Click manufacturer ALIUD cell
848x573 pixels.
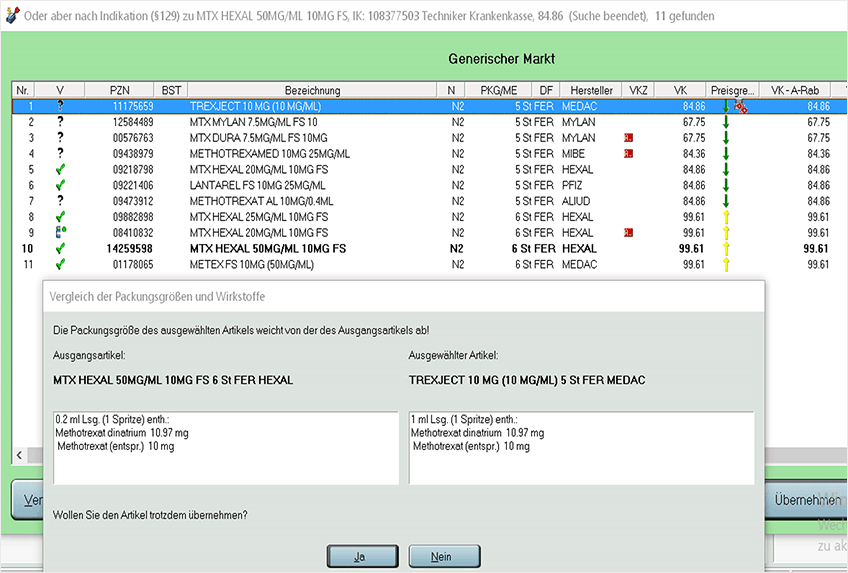(x=575, y=201)
